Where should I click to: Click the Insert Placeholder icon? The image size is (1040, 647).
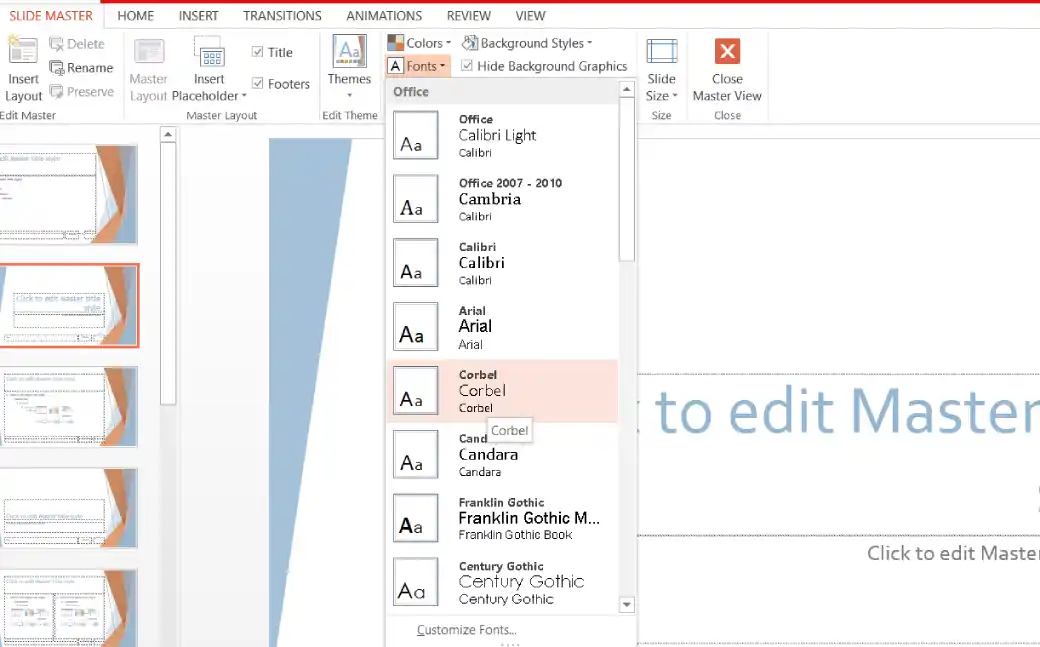[209, 51]
